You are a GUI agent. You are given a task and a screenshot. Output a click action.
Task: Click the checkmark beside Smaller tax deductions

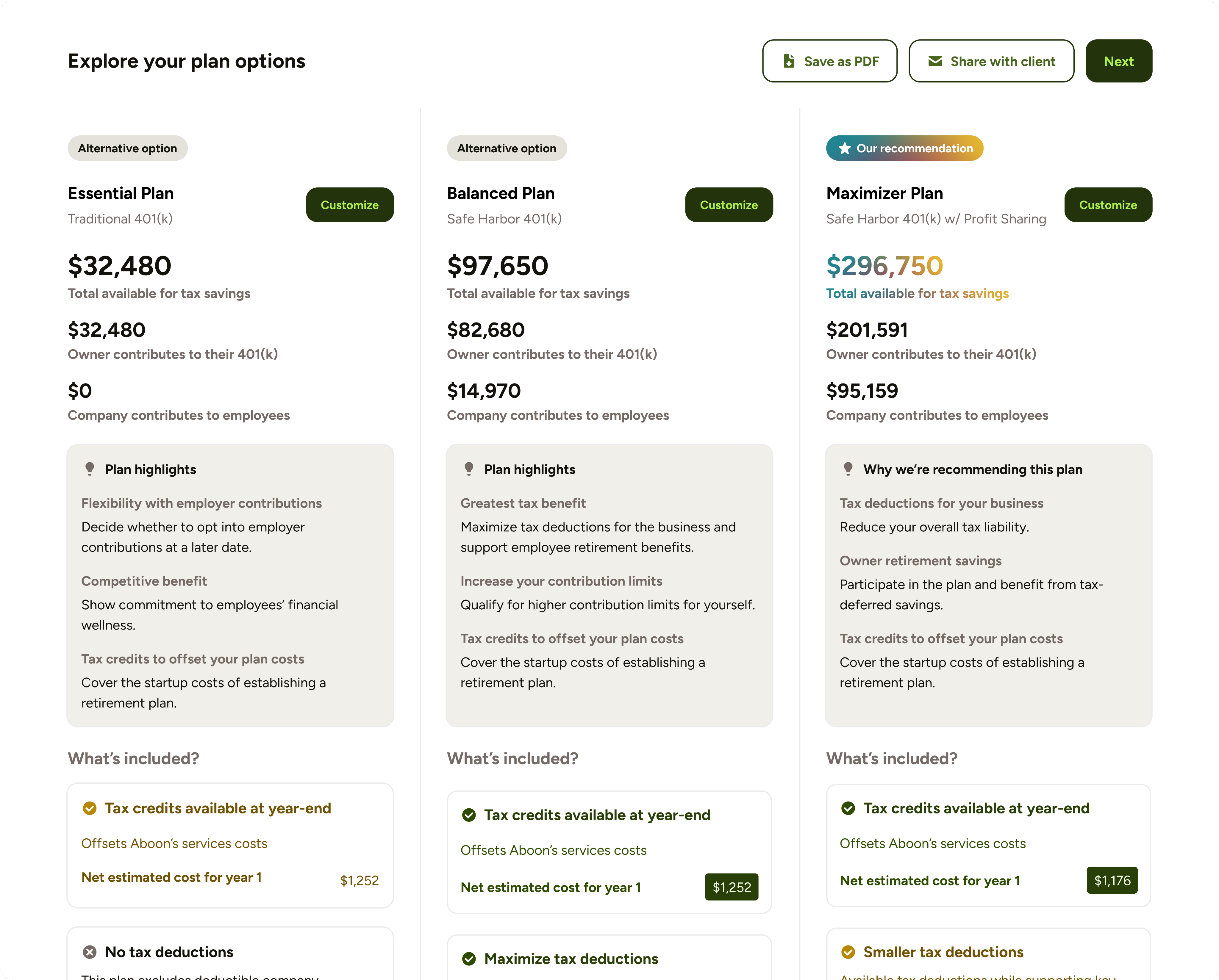tap(848, 952)
